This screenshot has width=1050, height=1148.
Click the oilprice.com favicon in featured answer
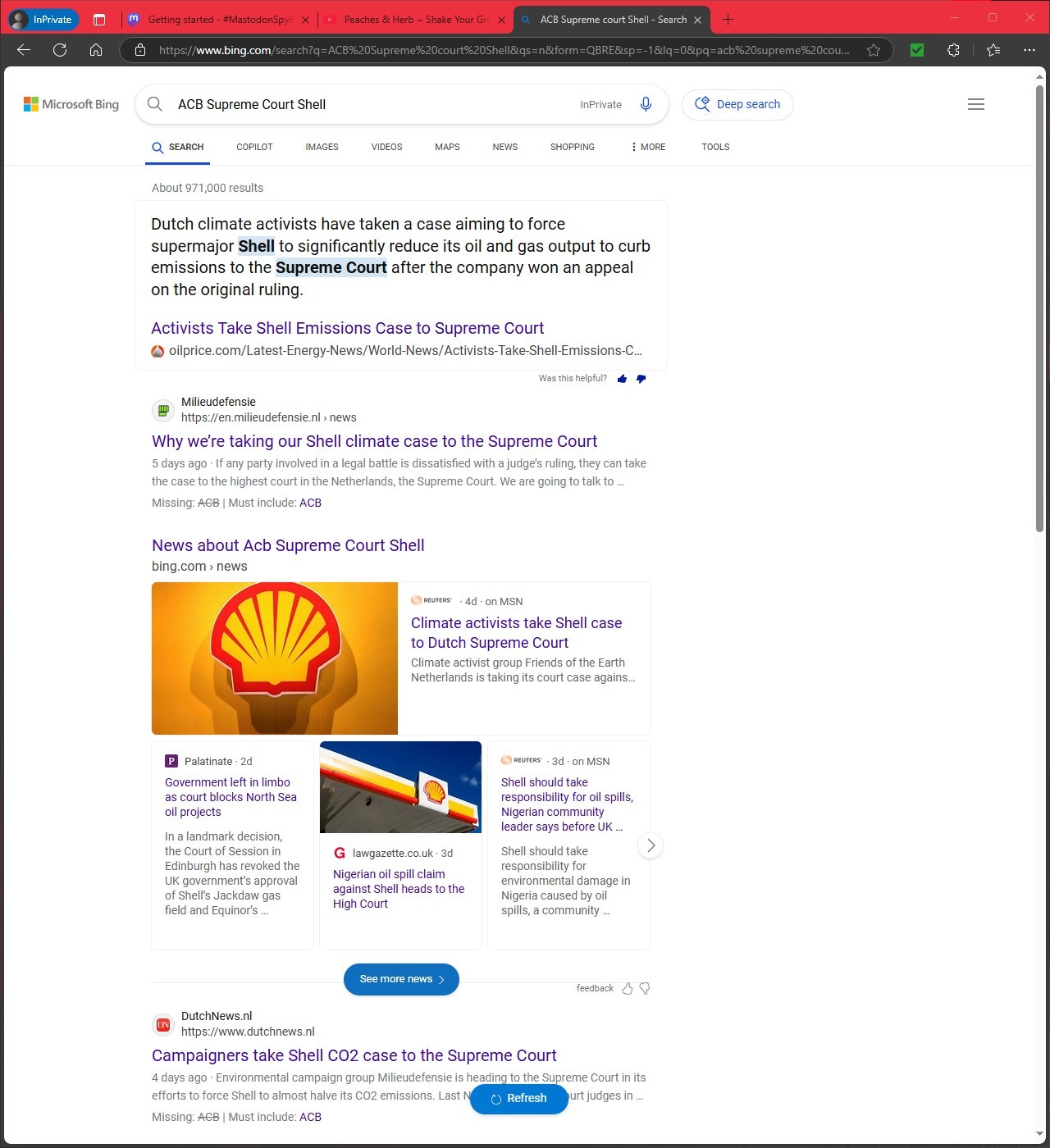pyautogui.click(x=157, y=351)
